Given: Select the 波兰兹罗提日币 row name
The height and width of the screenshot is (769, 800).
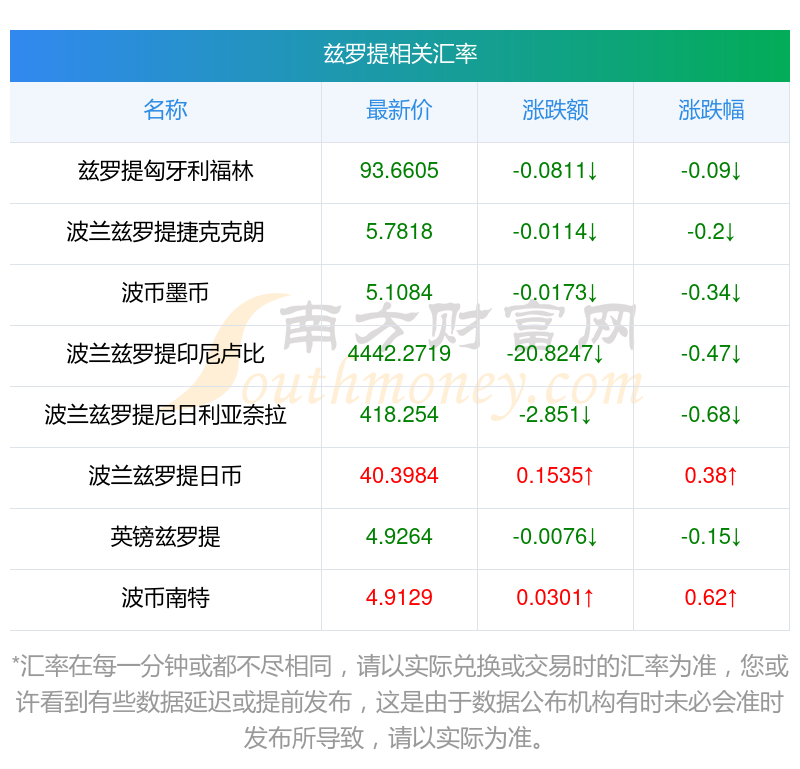Looking at the screenshot, I should (x=165, y=476).
